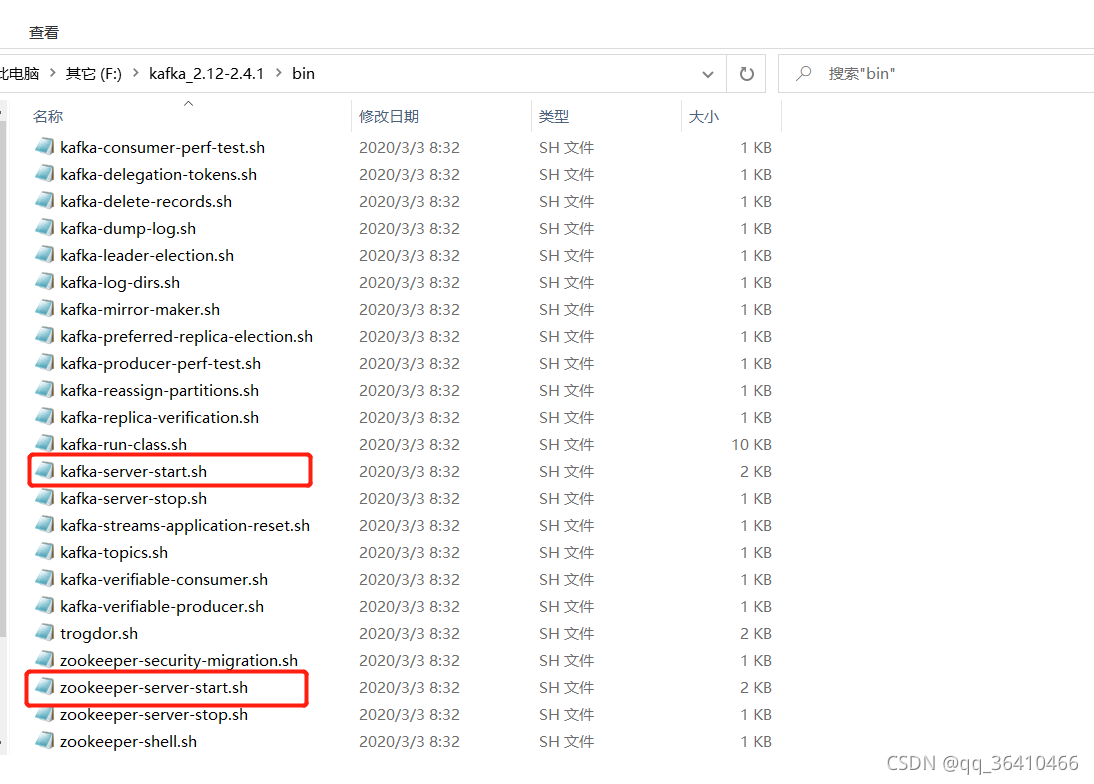Click the search magnifier icon
Image resolution: width=1094 pixels, height=784 pixels.
click(x=804, y=73)
